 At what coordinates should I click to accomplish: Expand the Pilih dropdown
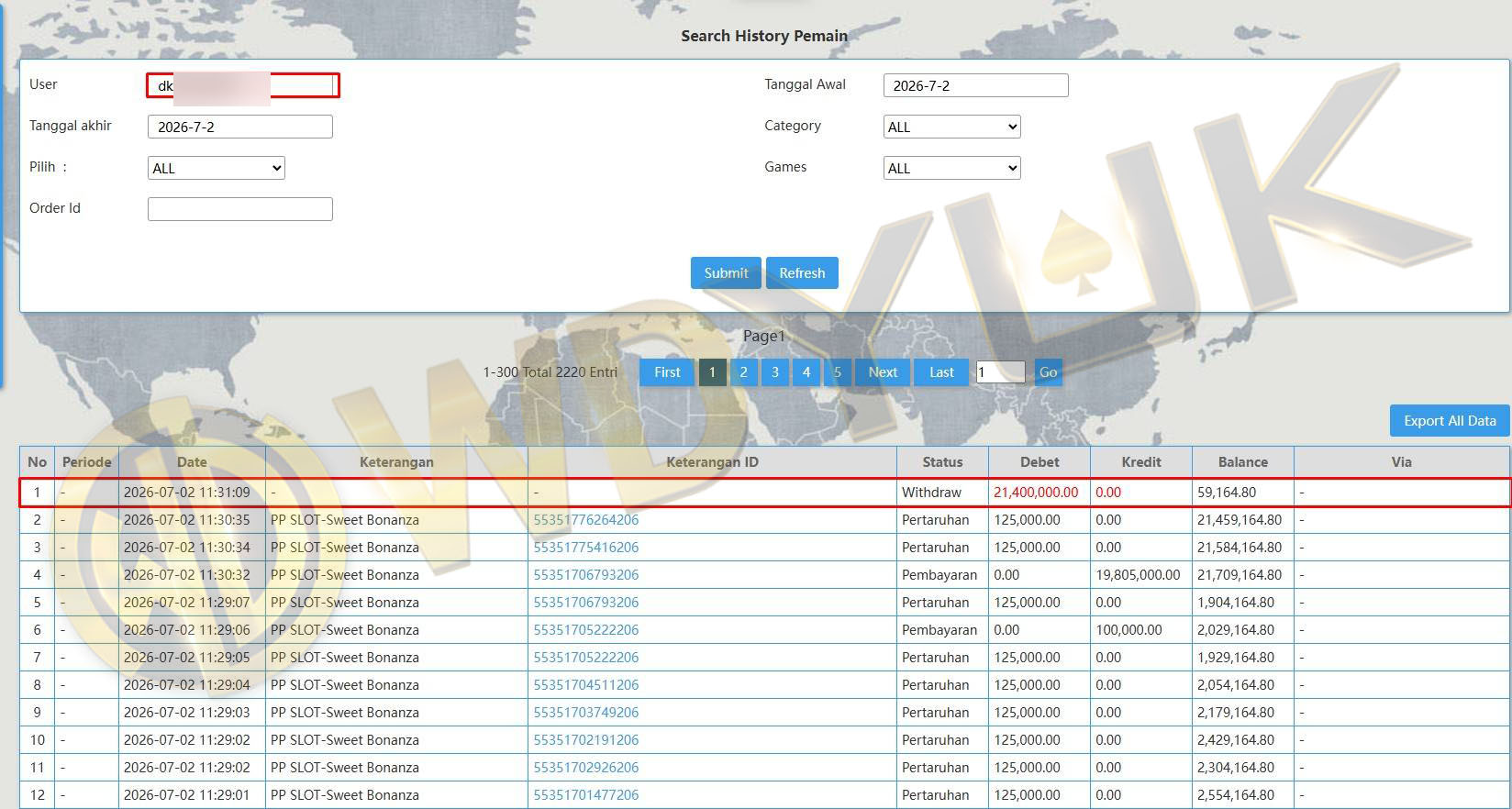(216, 168)
